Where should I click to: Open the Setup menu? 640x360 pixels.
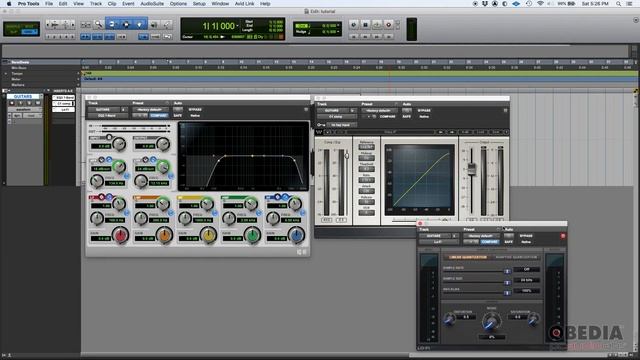click(x=199, y=4)
